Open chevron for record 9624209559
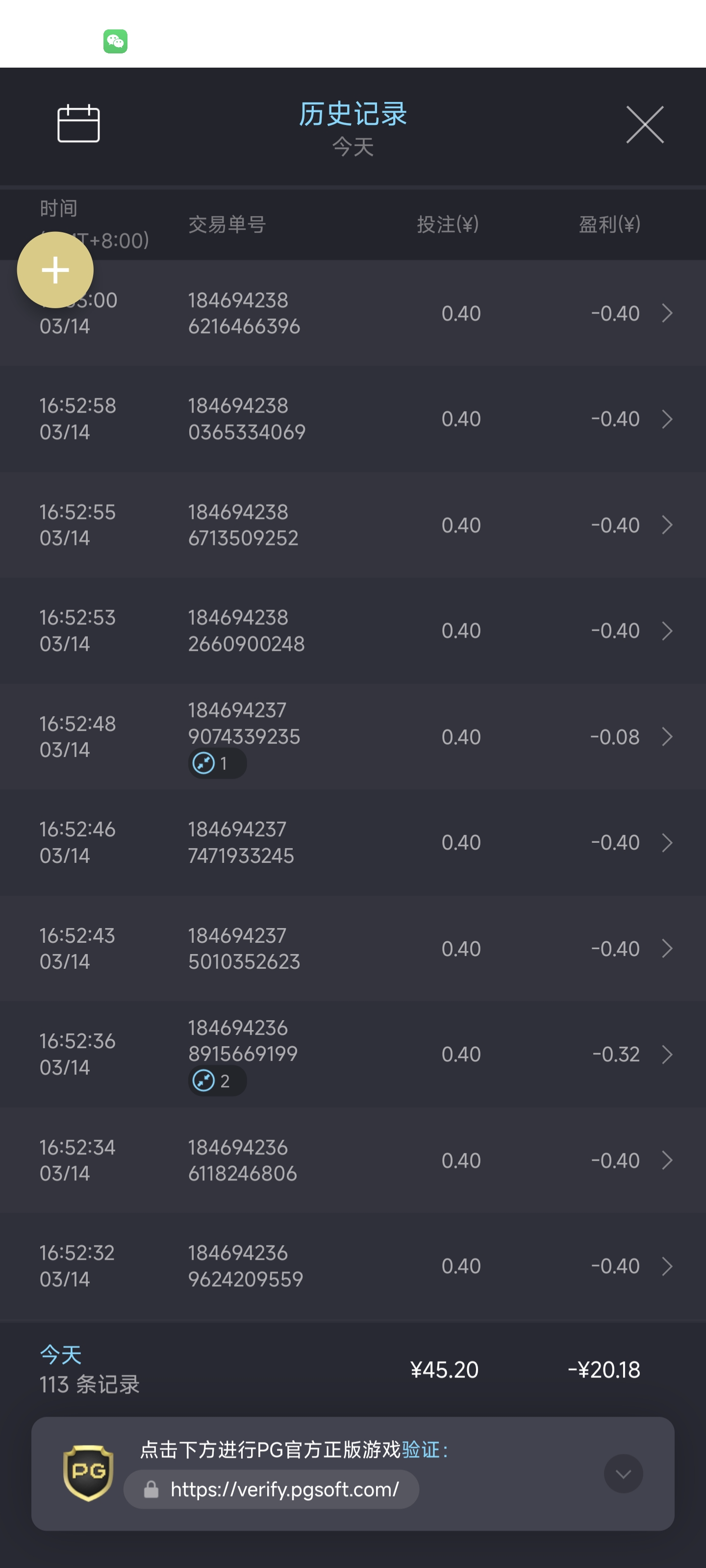Screen dimensions: 706x1568 click(667, 1266)
